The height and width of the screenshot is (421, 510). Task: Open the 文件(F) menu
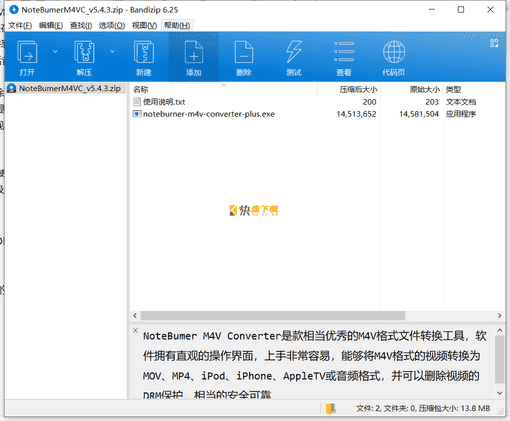pyautogui.click(x=20, y=25)
